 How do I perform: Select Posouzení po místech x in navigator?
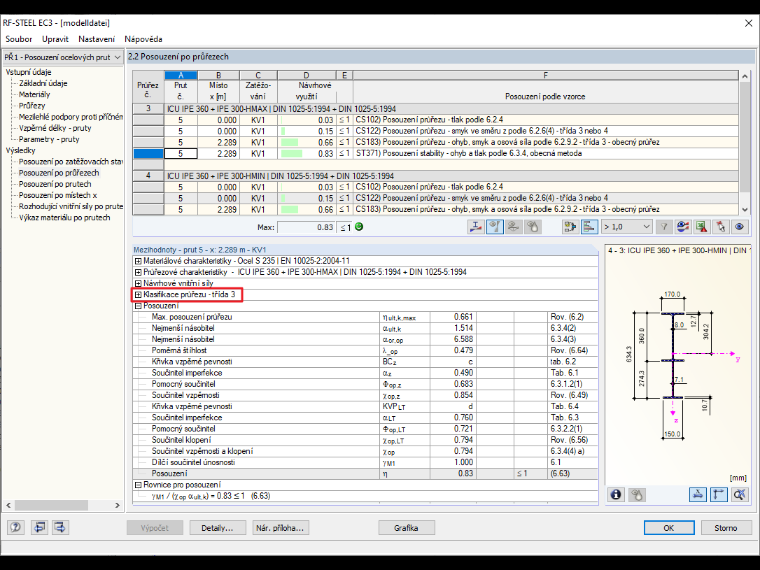pos(58,195)
